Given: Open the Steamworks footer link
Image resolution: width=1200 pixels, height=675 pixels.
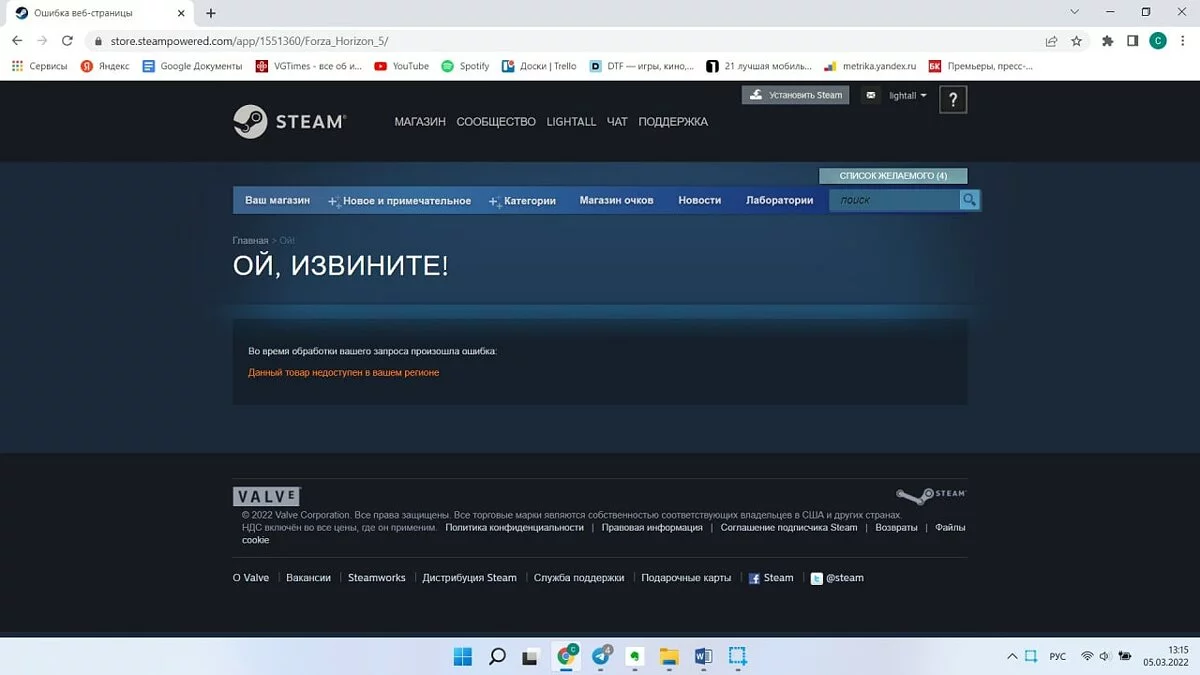Looking at the screenshot, I should click(377, 578).
